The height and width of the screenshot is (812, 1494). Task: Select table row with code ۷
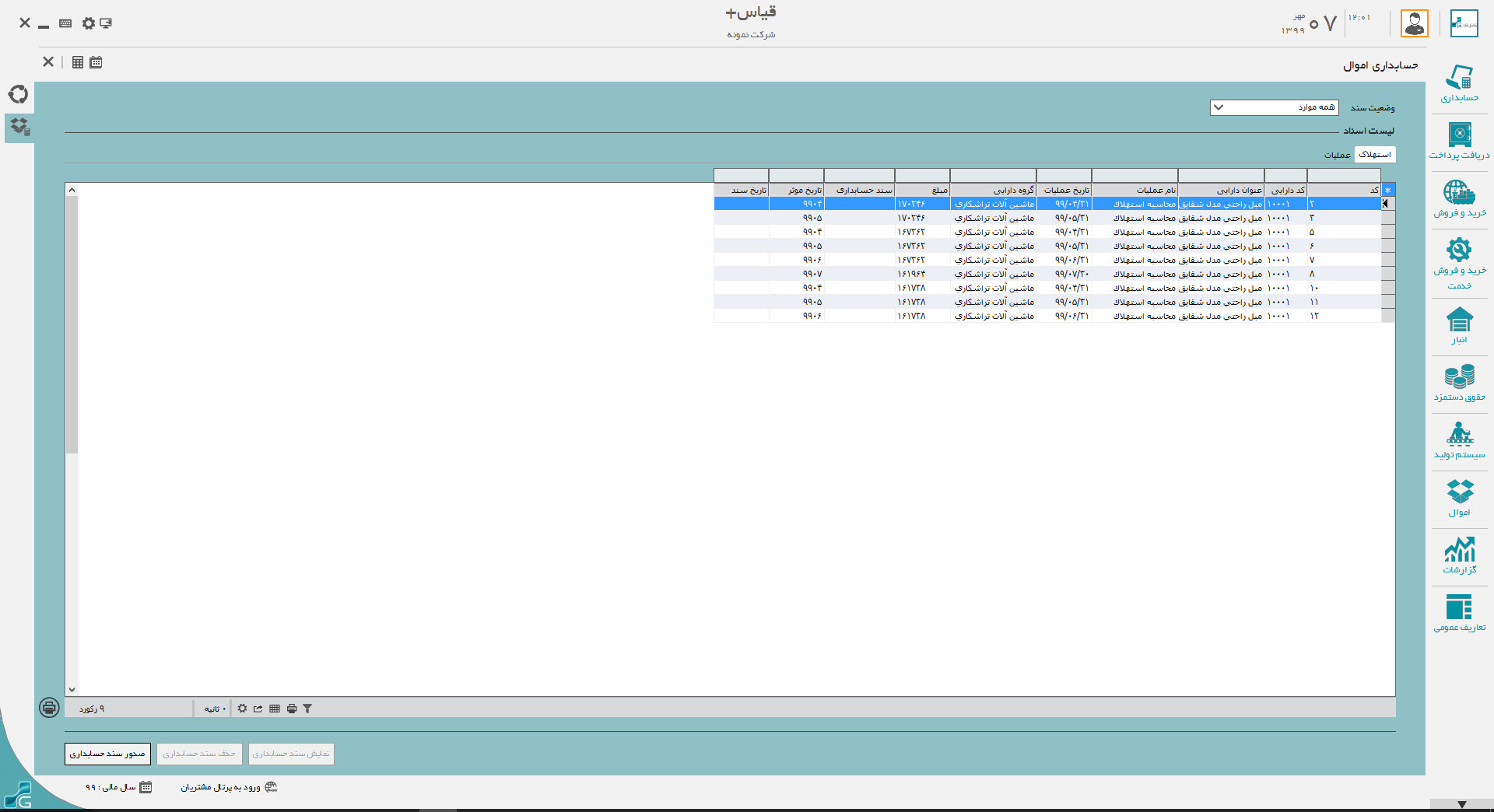(1054, 260)
